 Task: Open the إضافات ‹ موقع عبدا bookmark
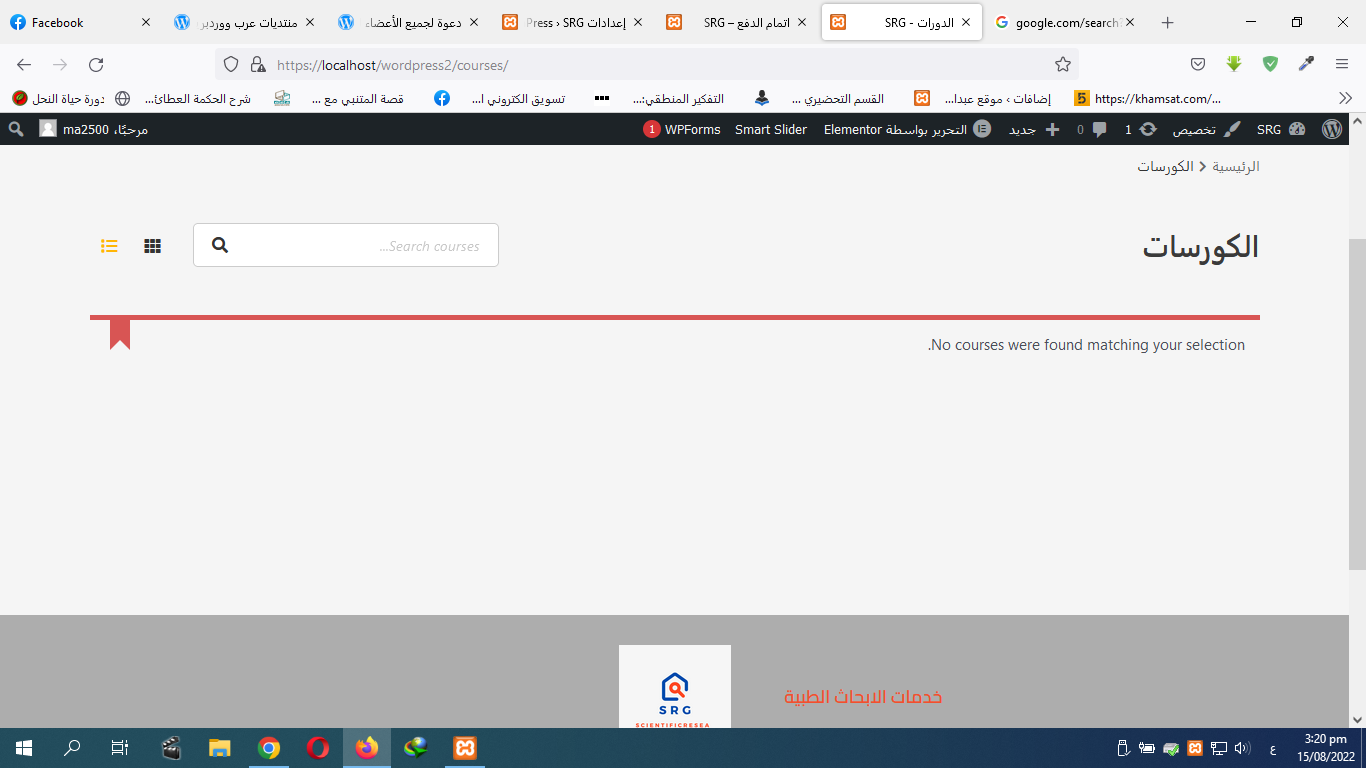983,98
